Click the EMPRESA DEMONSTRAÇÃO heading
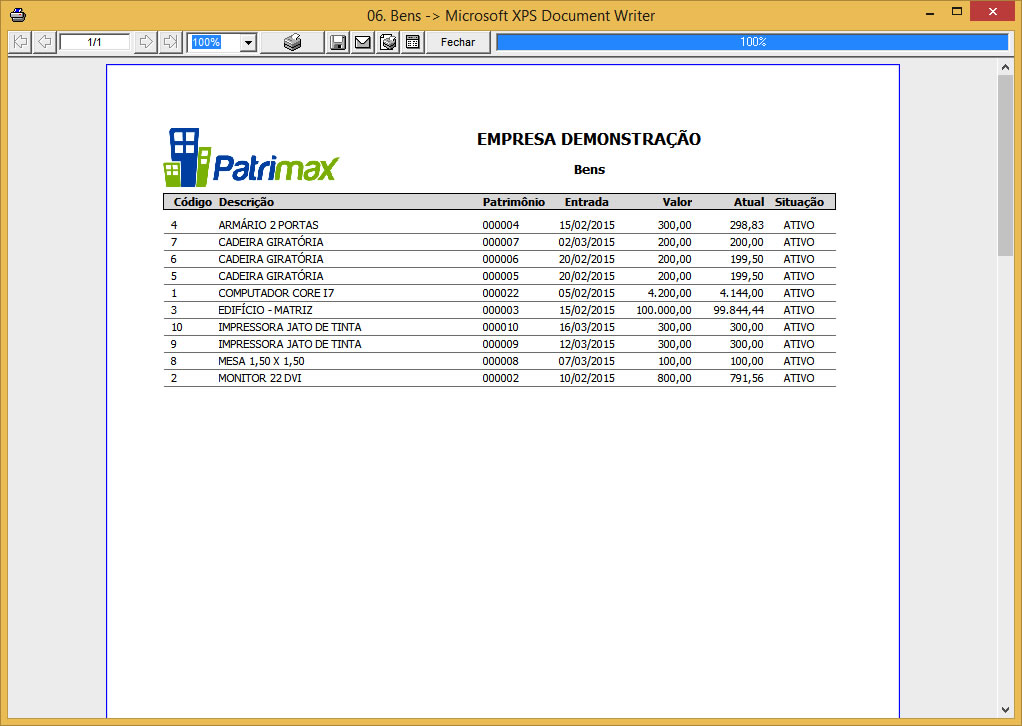Viewport: 1022px width, 726px height. 589,139
